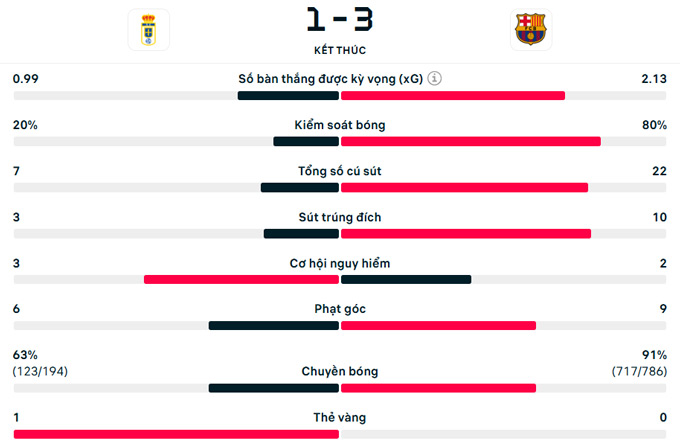
Task: Click the KẾT THÚC match status label
Action: (339, 49)
